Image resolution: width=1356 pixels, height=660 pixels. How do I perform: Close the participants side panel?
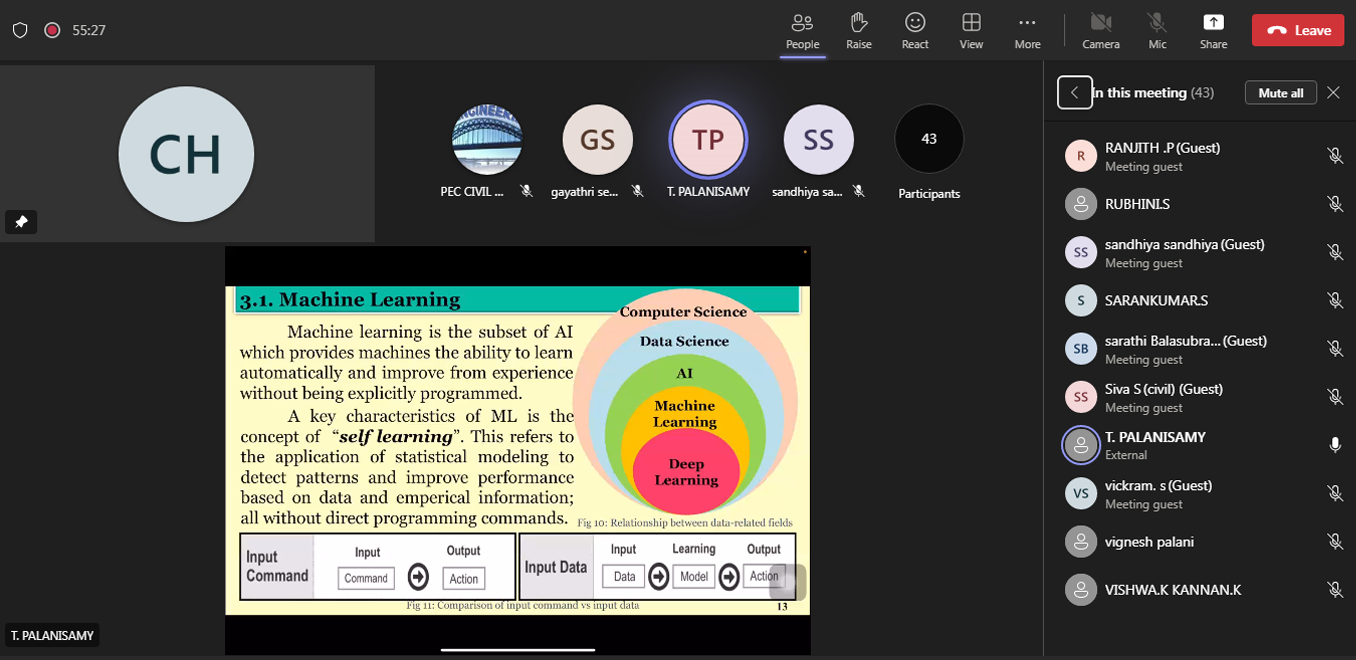(1333, 93)
